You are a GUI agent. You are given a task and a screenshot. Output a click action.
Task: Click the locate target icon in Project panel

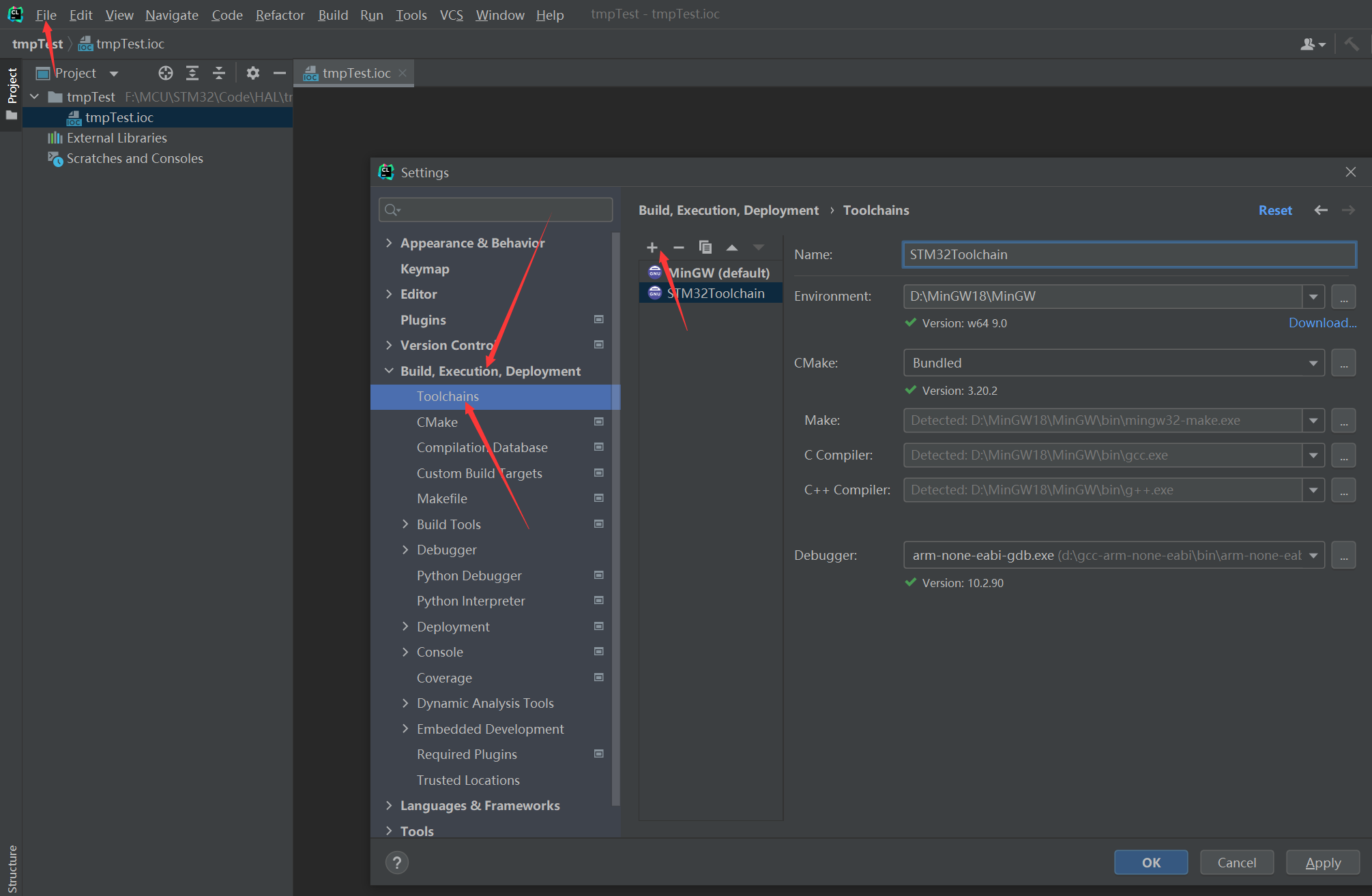(x=165, y=73)
